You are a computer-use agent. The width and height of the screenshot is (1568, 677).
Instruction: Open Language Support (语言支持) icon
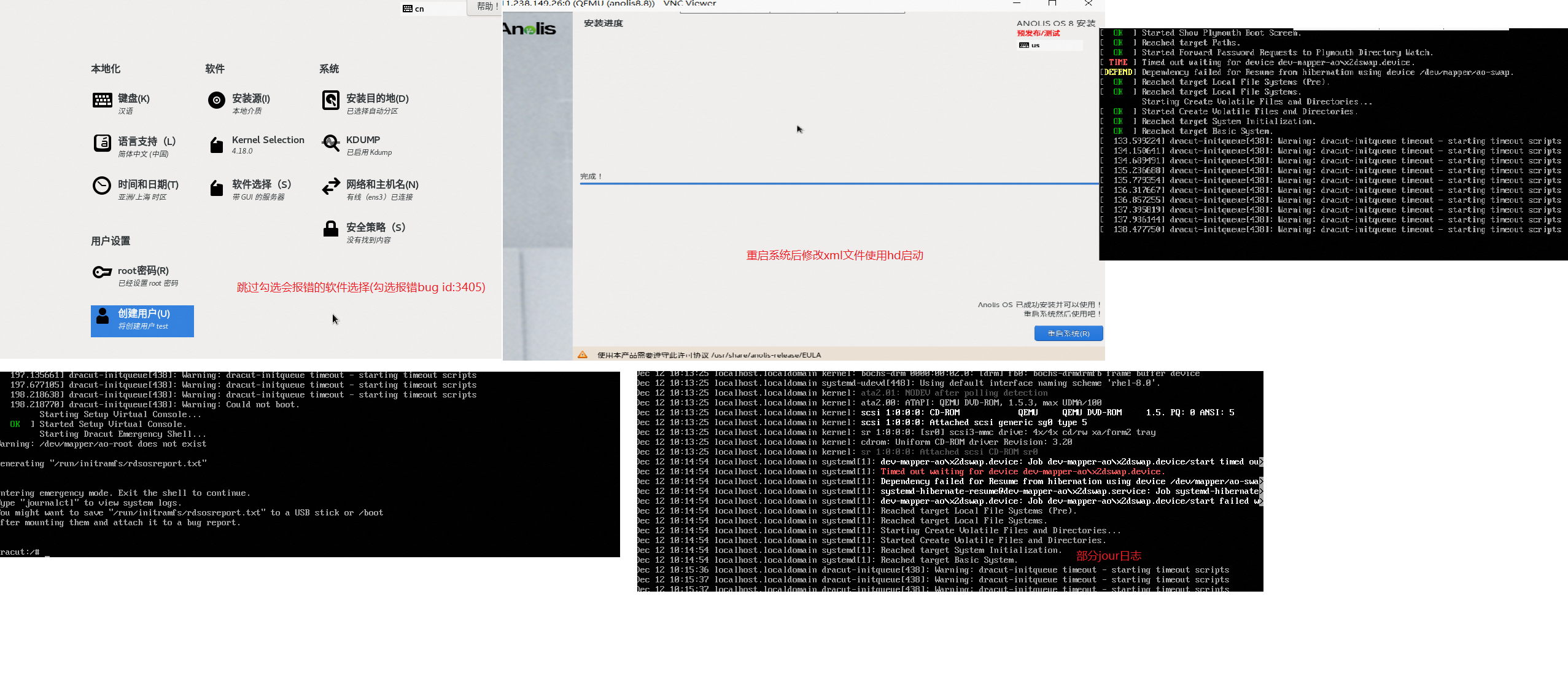coord(102,143)
